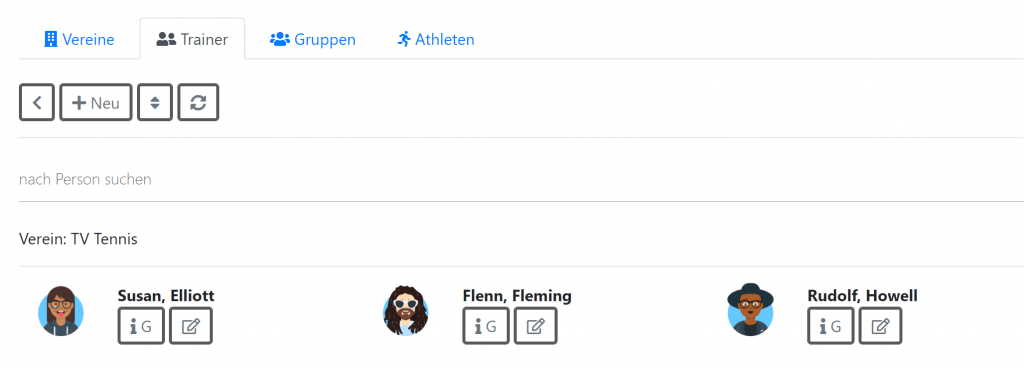The height and width of the screenshot is (370, 1024).
Task: Click Susan Elliott's avatar picture
Action: click(61, 311)
